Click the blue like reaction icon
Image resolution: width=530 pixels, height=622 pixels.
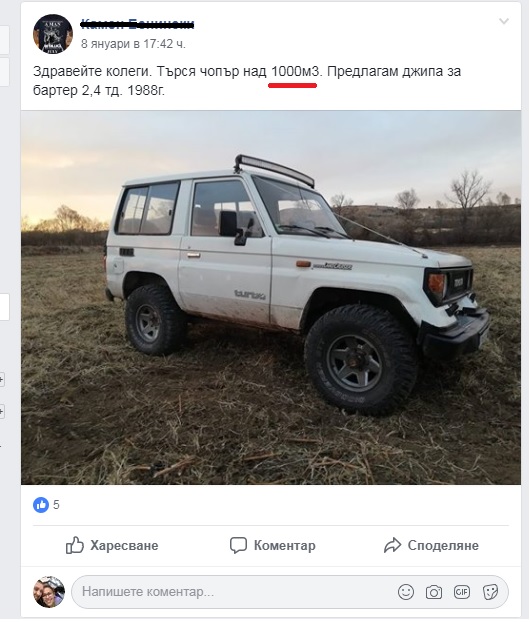click(41, 505)
